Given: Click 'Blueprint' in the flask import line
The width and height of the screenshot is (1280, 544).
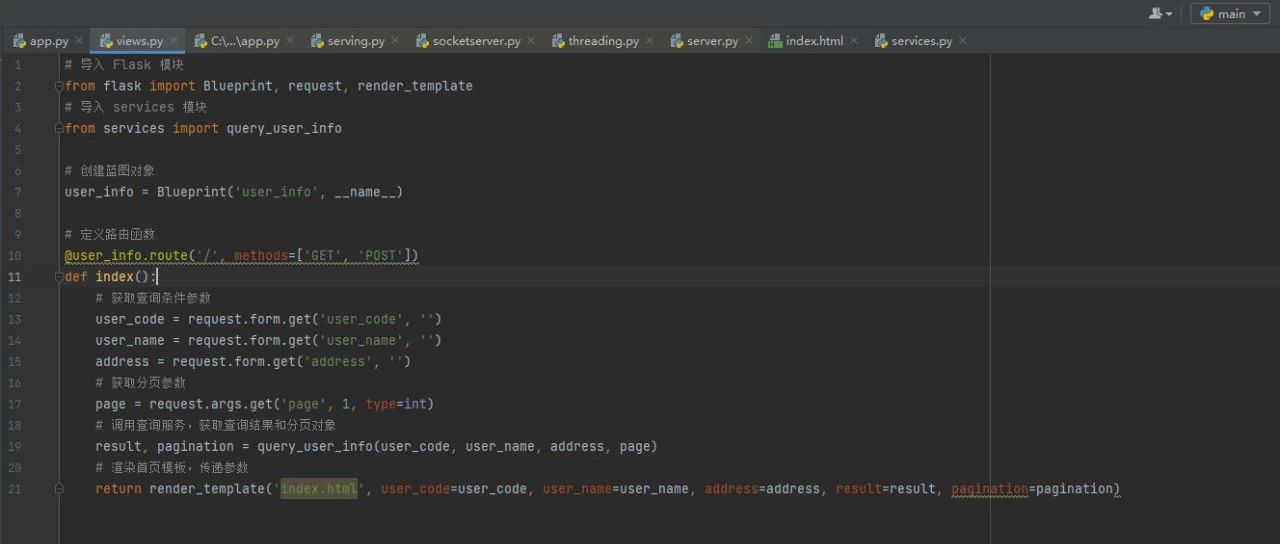Looking at the screenshot, I should click(237, 86).
